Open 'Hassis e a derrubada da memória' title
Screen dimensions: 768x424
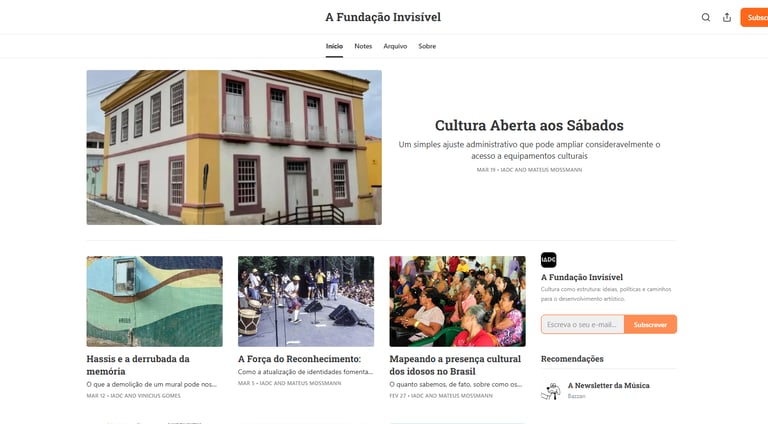(x=138, y=365)
